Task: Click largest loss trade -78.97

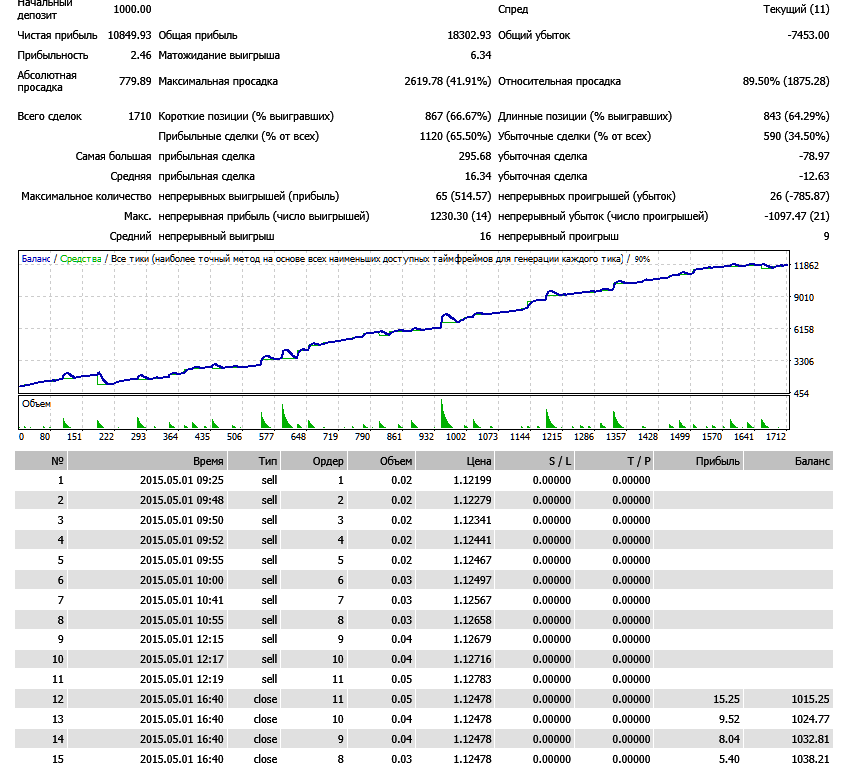Action: pos(814,156)
